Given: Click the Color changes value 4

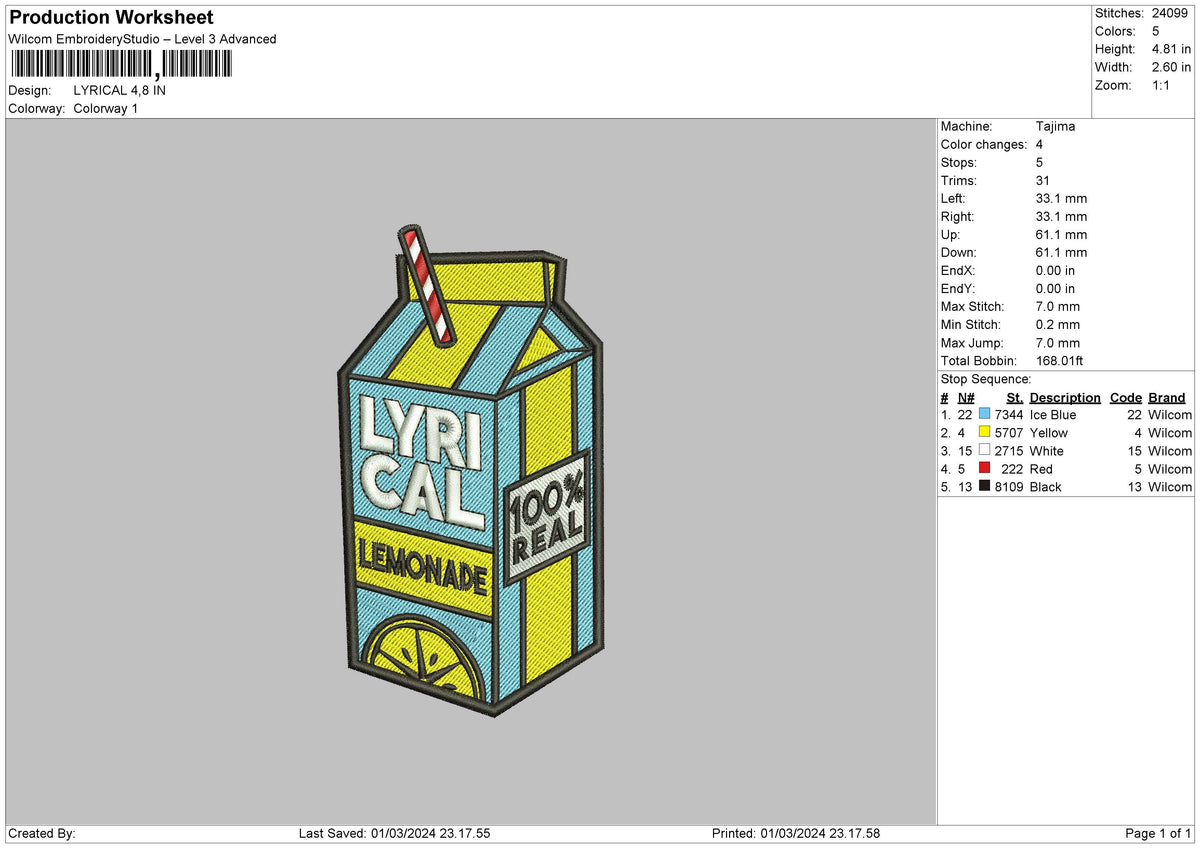Looking at the screenshot, I should (1041, 144).
